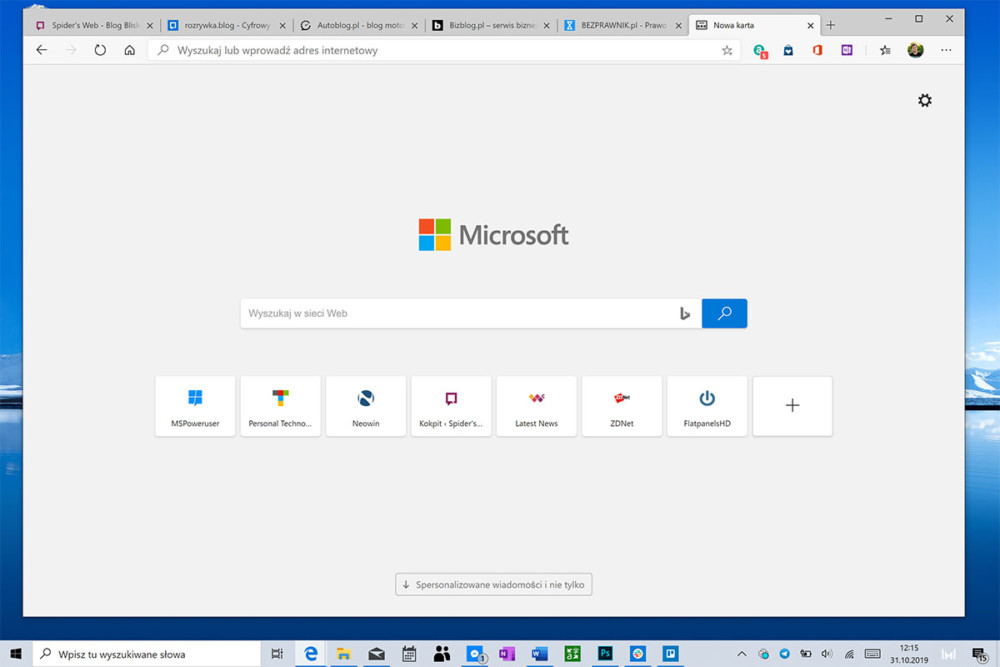Open the network status tray icon
The height and width of the screenshot is (667, 1000).
click(849, 654)
